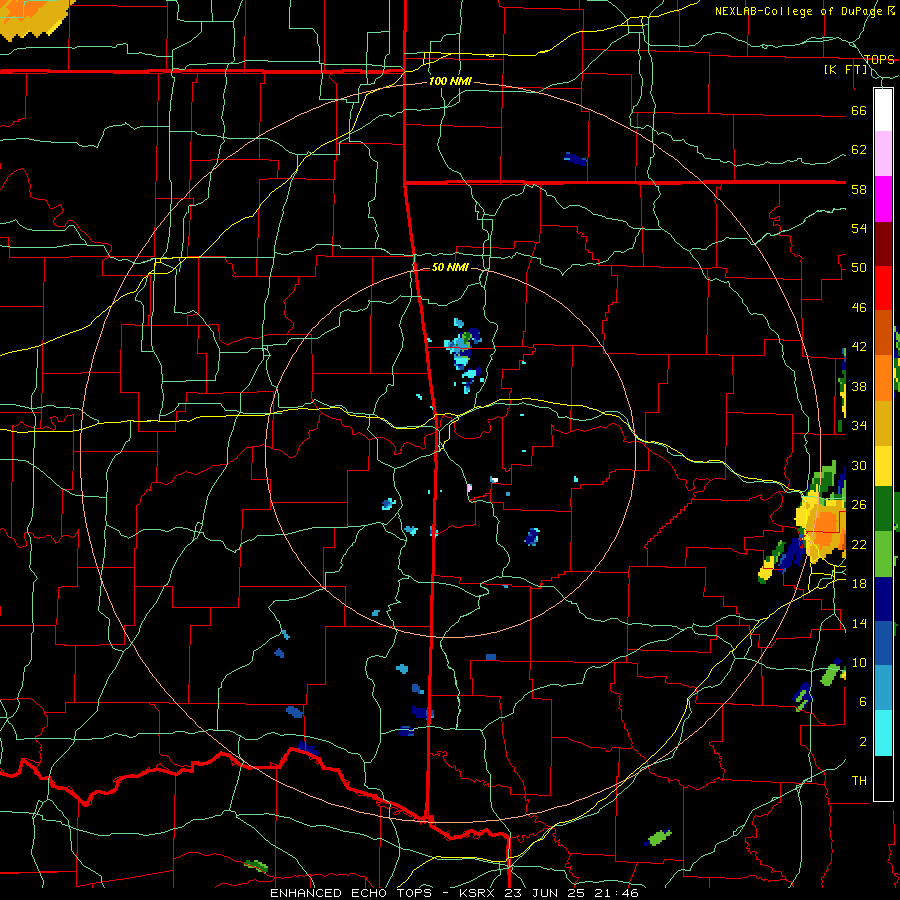This screenshot has width=900, height=900.
Task: Click the '14' legend value
Action: tap(859, 623)
